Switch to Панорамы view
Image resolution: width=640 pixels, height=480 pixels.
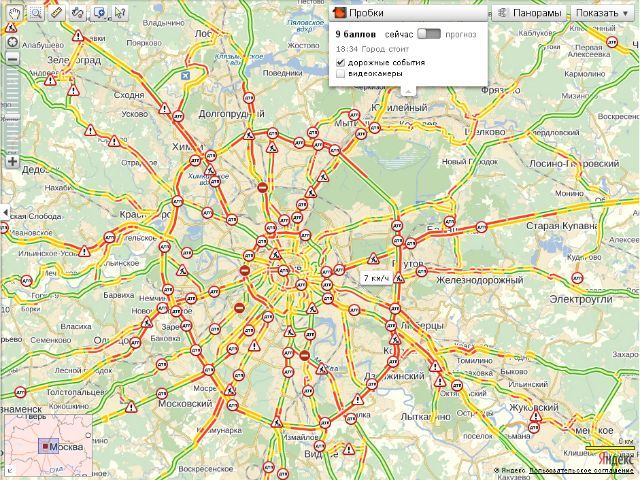[529, 13]
